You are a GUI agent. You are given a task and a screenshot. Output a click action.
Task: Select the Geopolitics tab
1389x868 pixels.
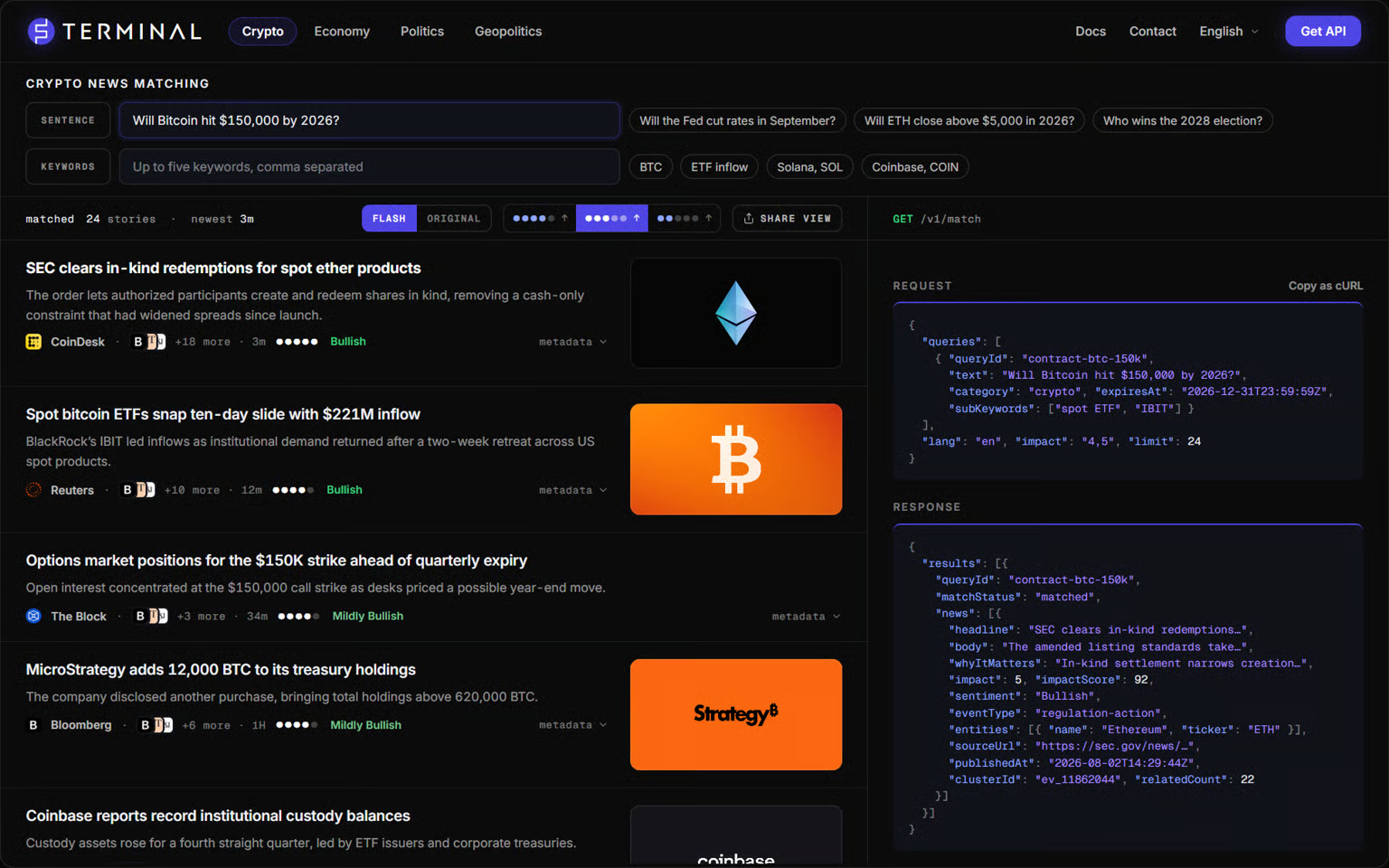(508, 32)
